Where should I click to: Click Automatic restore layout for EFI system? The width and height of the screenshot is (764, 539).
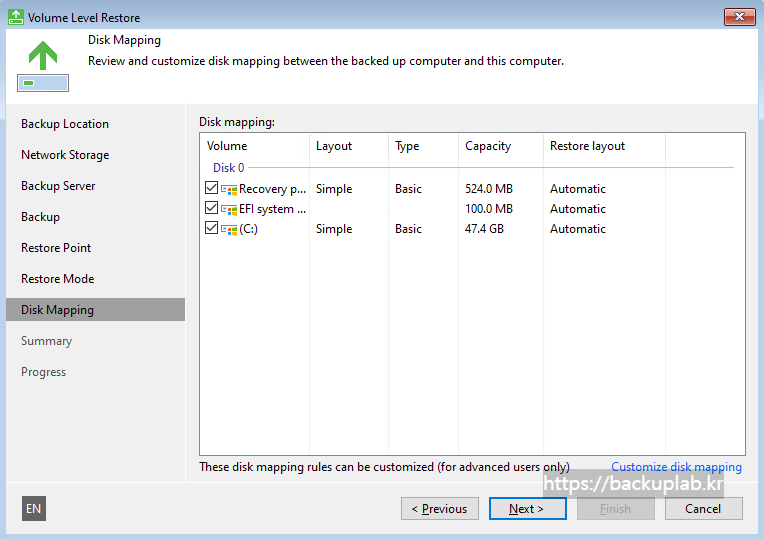point(578,209)
